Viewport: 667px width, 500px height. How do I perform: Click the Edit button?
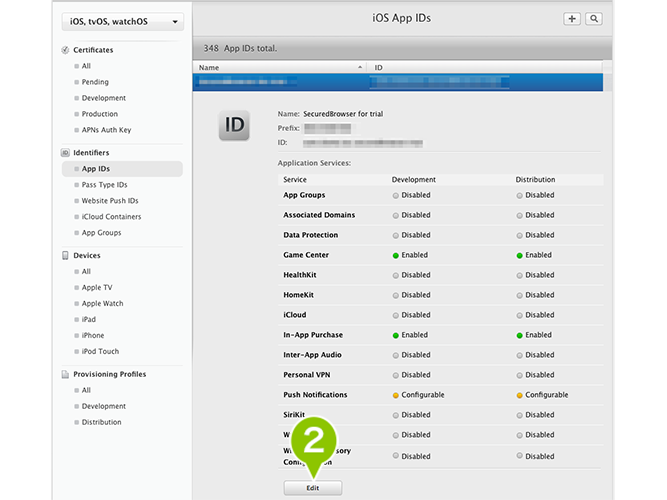(313, 488)
